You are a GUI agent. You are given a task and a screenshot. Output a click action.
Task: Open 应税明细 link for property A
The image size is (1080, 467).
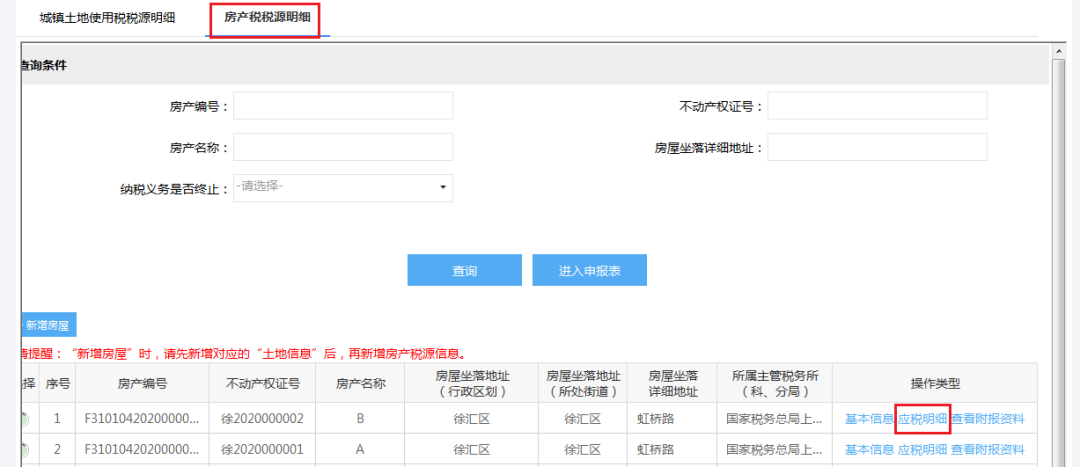[922, 450]
